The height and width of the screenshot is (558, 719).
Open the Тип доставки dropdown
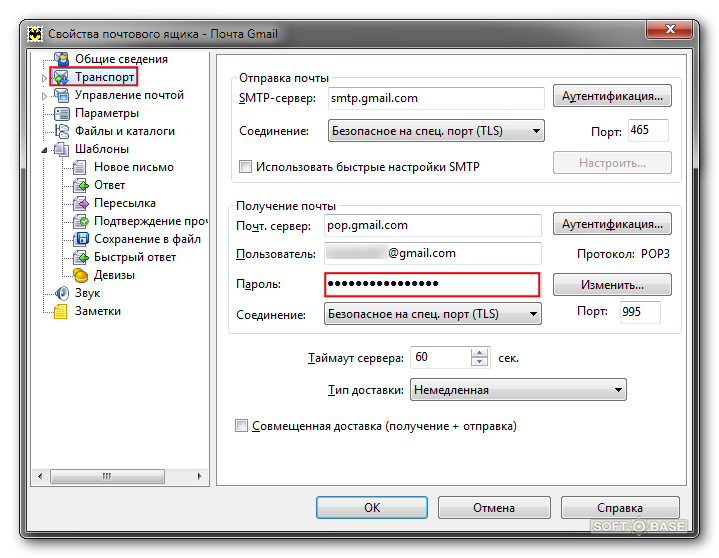(x=518, y=390)
